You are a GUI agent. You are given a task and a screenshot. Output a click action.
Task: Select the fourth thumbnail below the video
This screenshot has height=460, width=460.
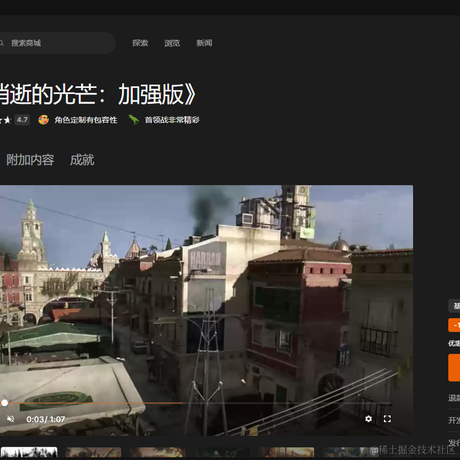222,452
